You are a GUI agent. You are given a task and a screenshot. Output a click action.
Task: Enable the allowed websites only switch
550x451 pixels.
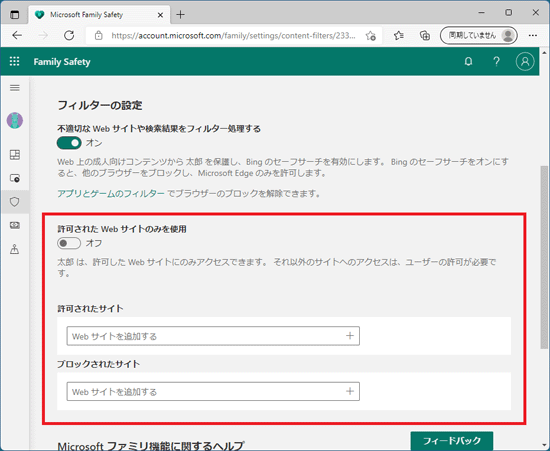pos(69,243)
